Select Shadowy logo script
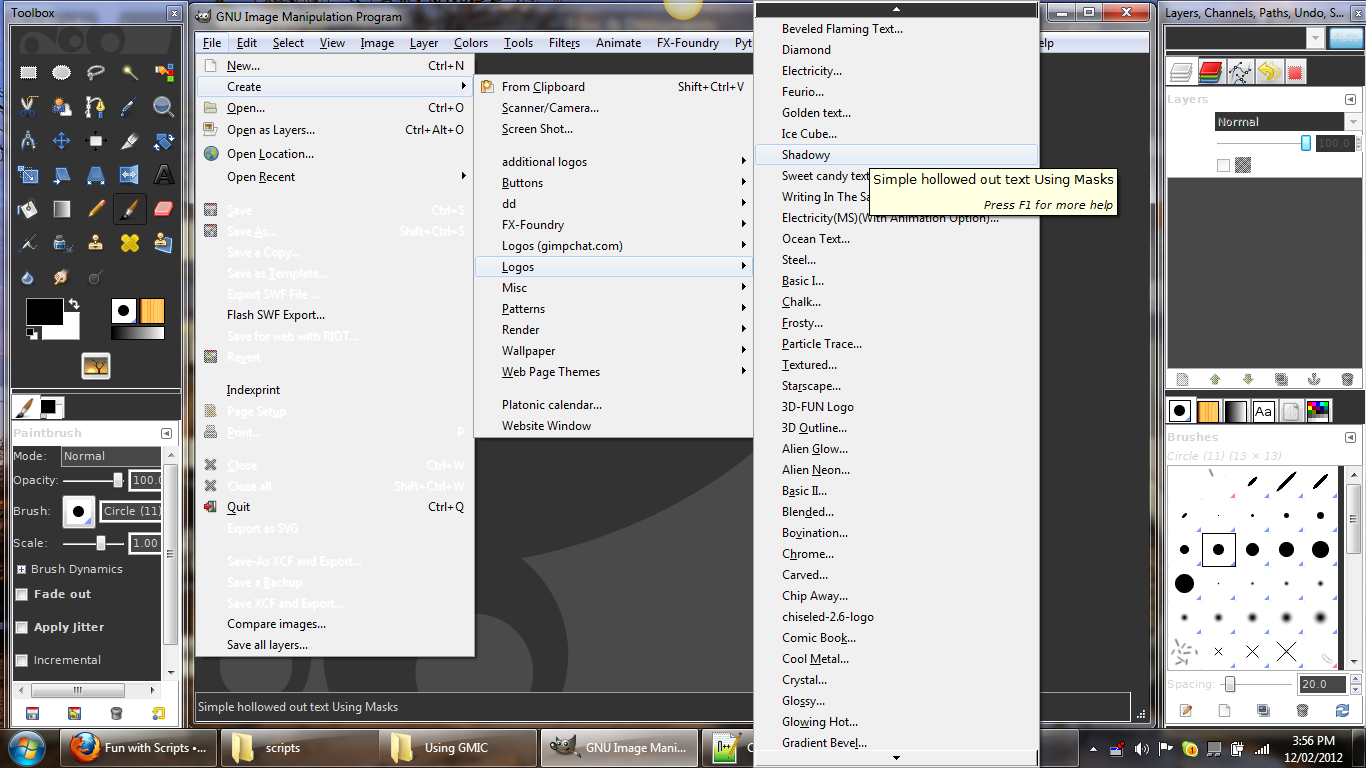 [x=896, y=155]
